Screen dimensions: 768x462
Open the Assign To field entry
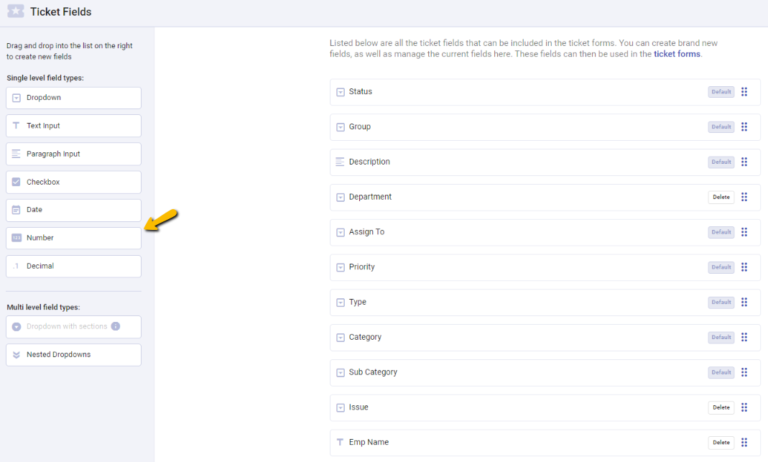[x=545, y=232]
